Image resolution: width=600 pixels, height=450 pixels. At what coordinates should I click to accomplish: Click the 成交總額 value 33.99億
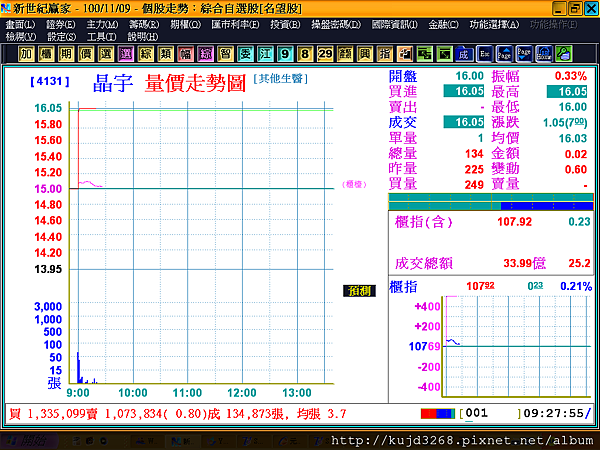coord(524,263)
